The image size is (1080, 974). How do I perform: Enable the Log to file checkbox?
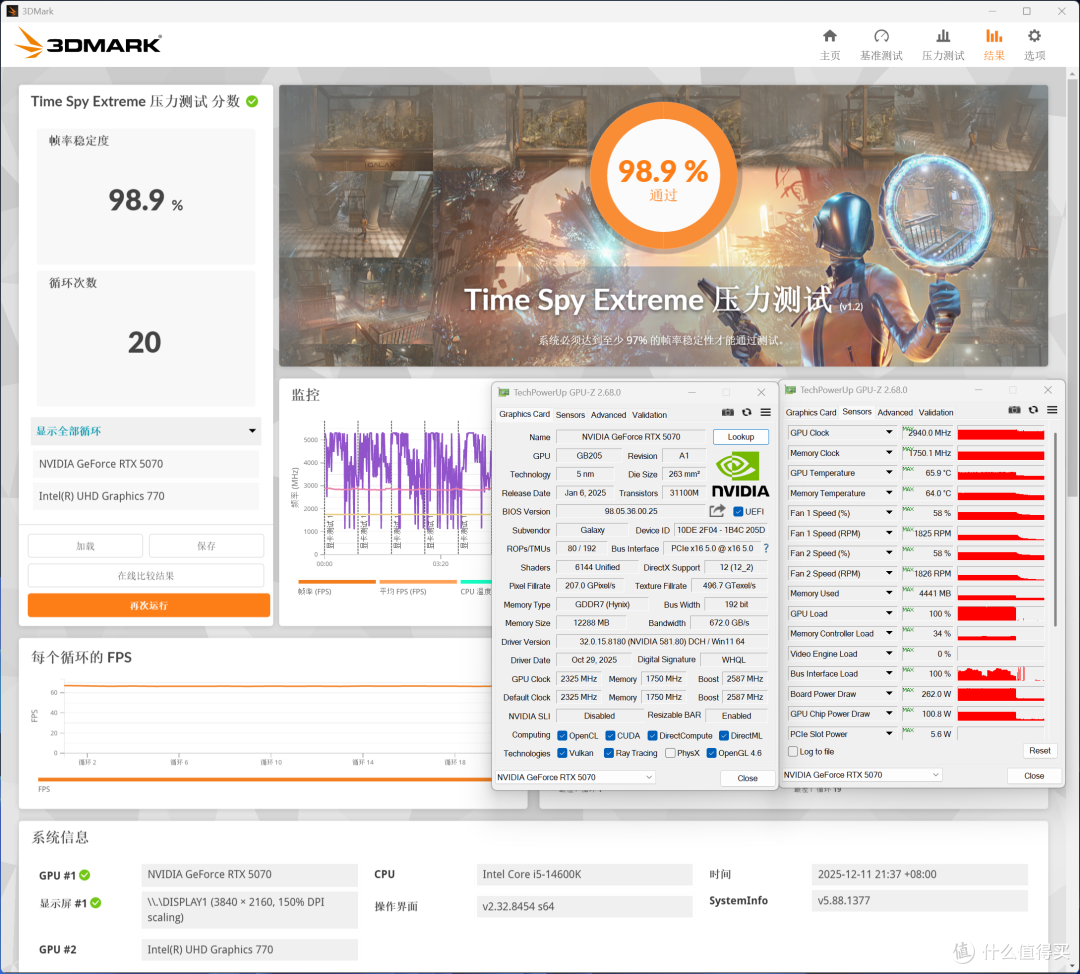tap(793, 752)
